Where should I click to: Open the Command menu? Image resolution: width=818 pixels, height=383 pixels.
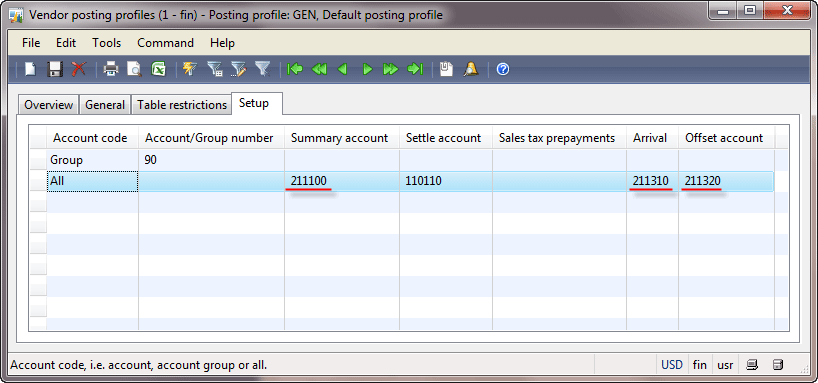[165, 43]
